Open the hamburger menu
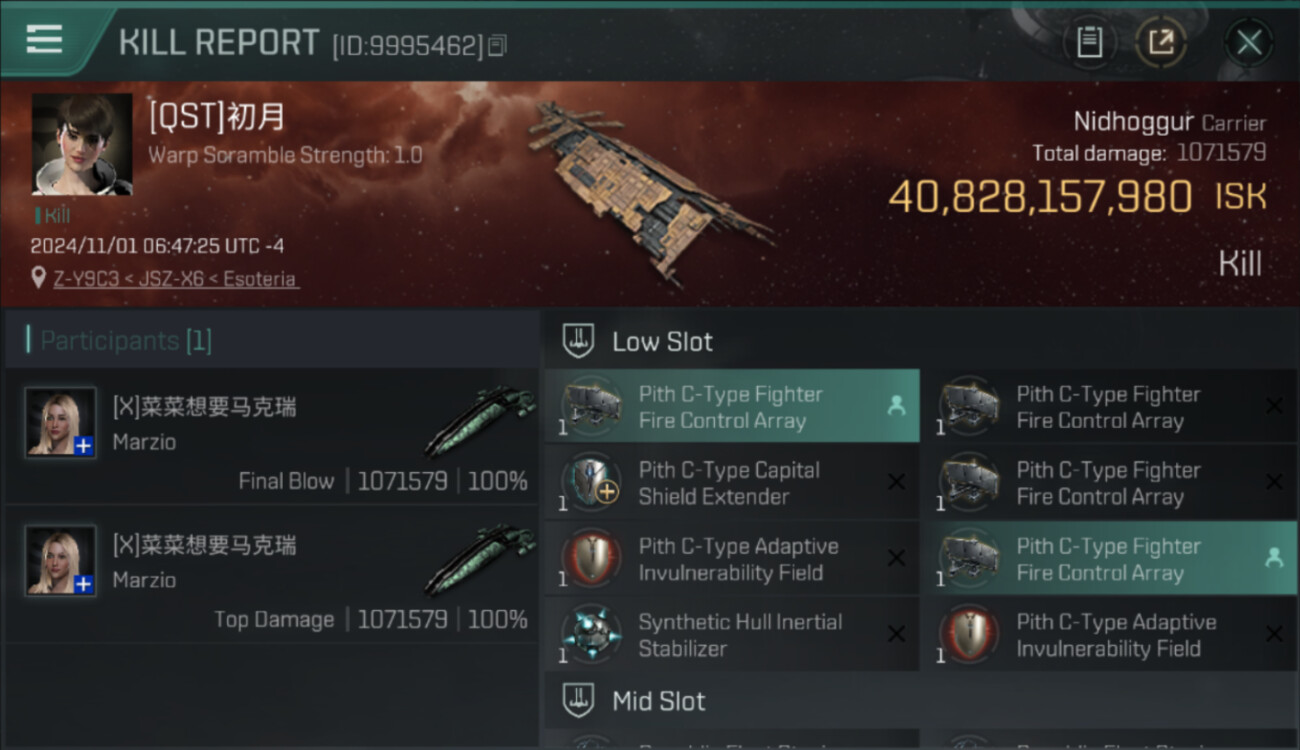 [44, 40]
